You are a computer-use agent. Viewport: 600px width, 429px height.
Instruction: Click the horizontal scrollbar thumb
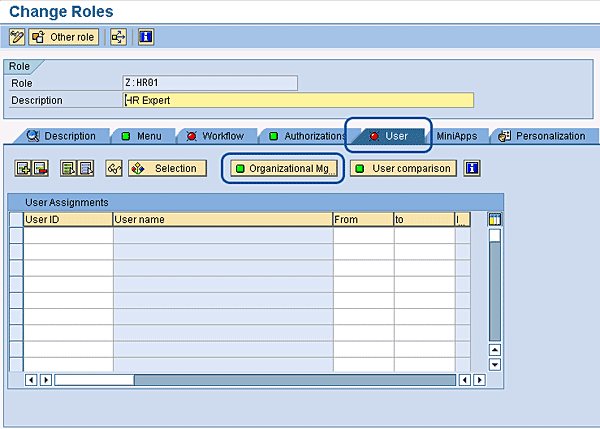point(94,380)
